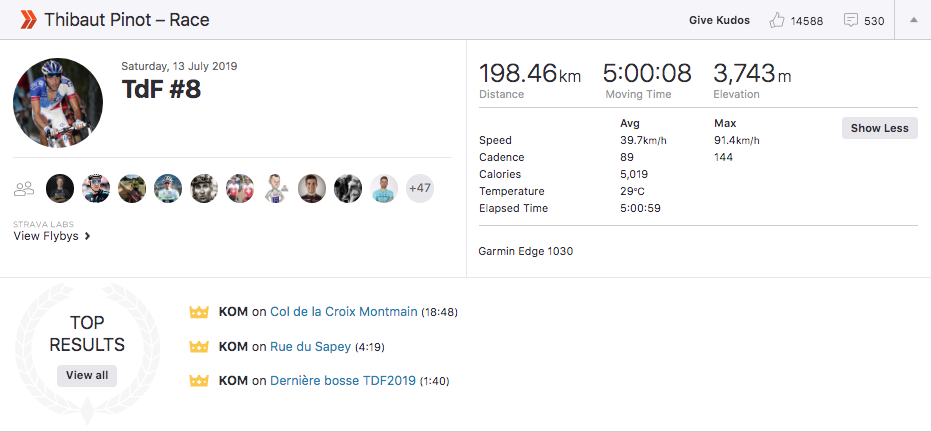Click the TdF #8 activity title
The height and width of the screenshot is (432, 931).
point(161,90)
